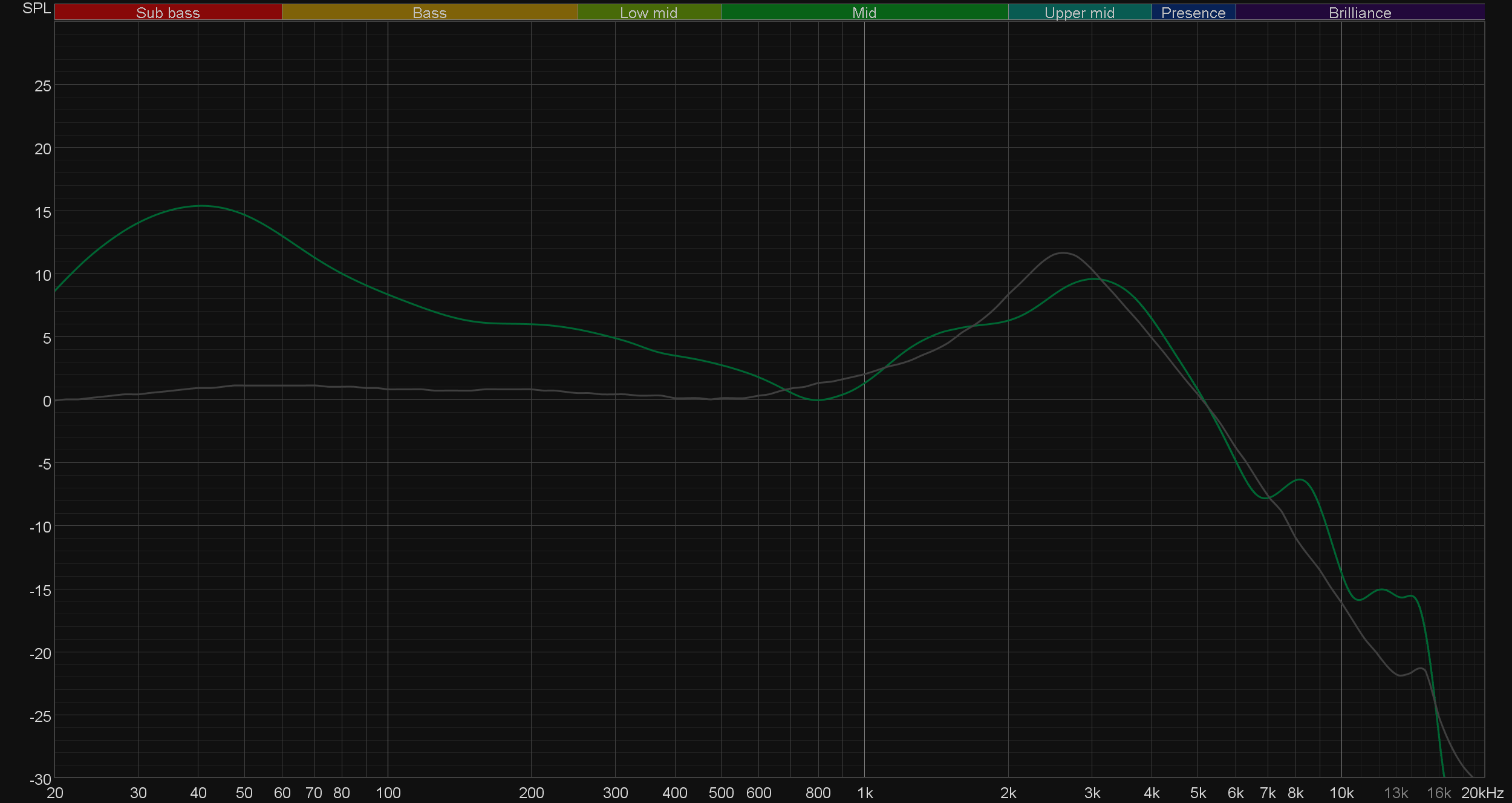Click the Sub bass band label
Screen dimensions: 1512x803
(168, 13)
